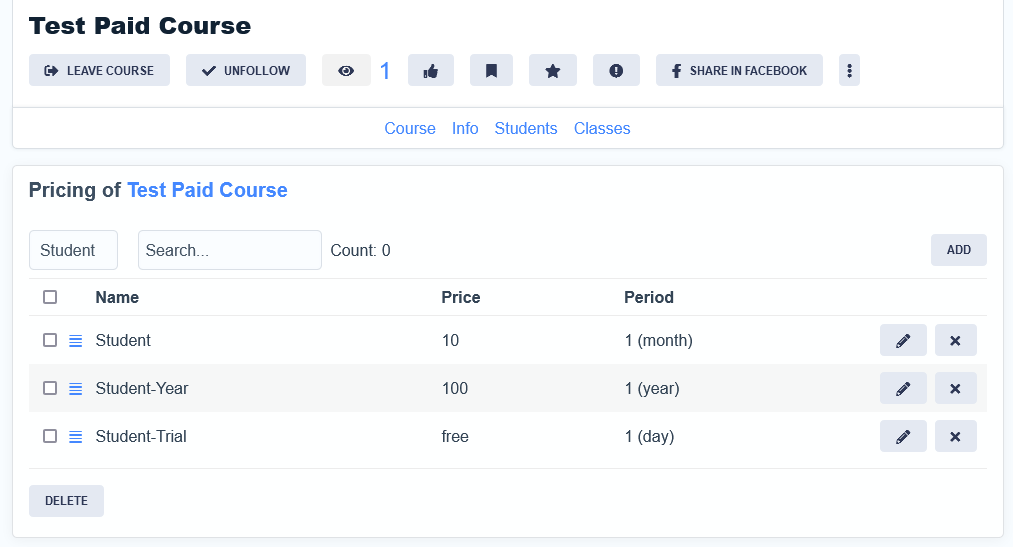The image size is (1013, 547).
Task: Toggle the select-all checkbox in header
Action: click(50, 297)
